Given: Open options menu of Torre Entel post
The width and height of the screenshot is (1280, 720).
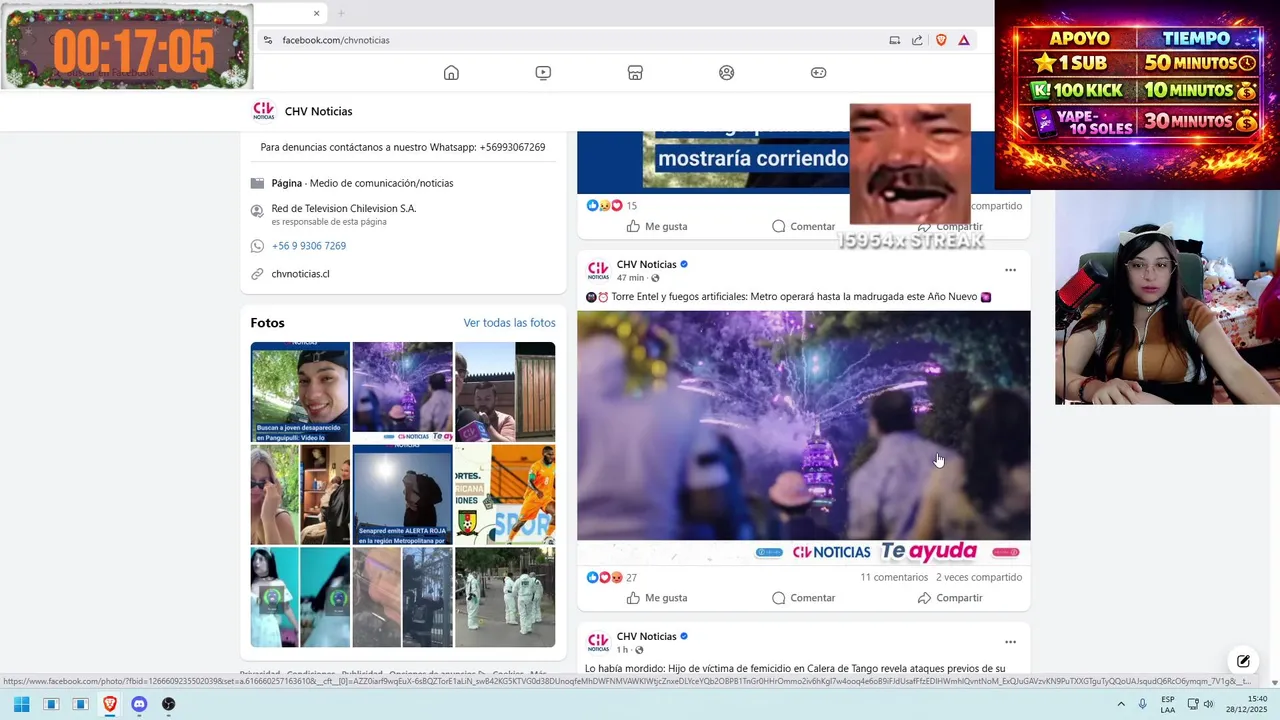Looking at the screenshot, I should coord(1010,270).
